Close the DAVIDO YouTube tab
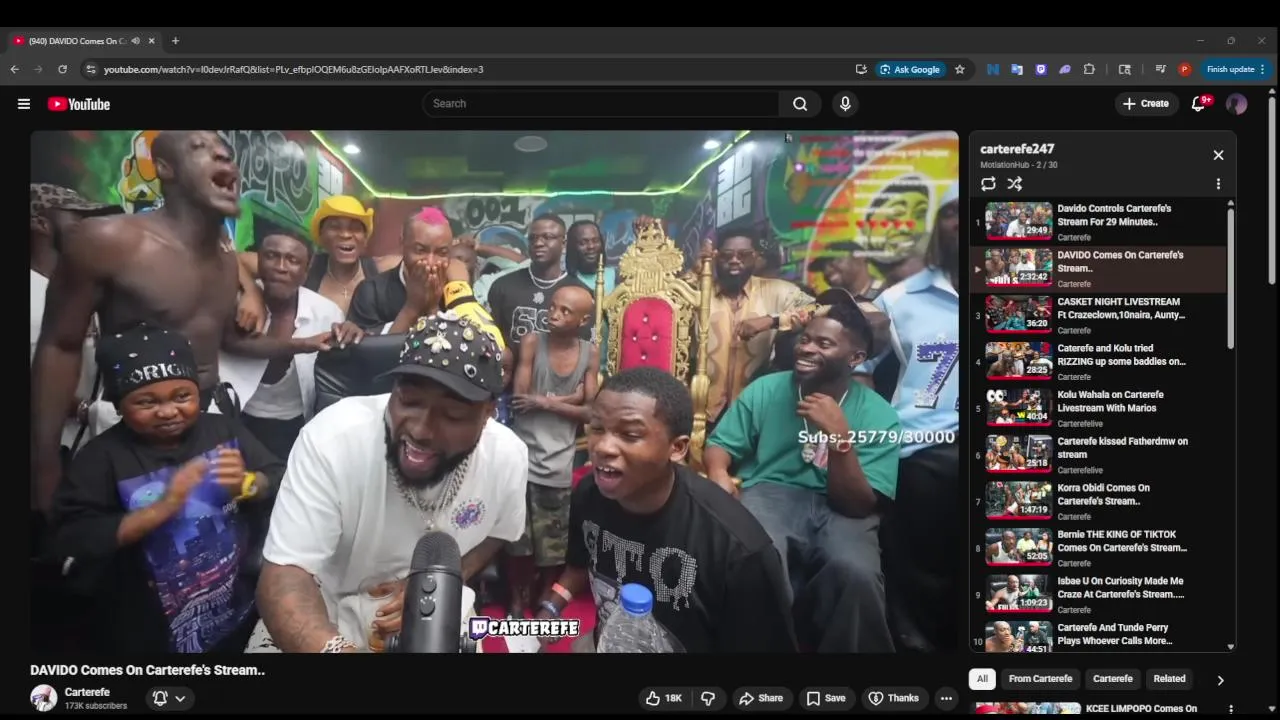The width and height of the screenshot is (1280, 720). tap(151, 41)
